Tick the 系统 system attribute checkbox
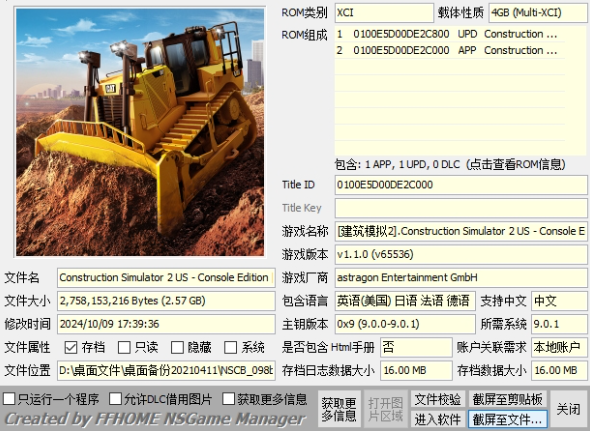The height and width of the screenshot is (431, 590). pyautogui.click(x=230, y=347)
